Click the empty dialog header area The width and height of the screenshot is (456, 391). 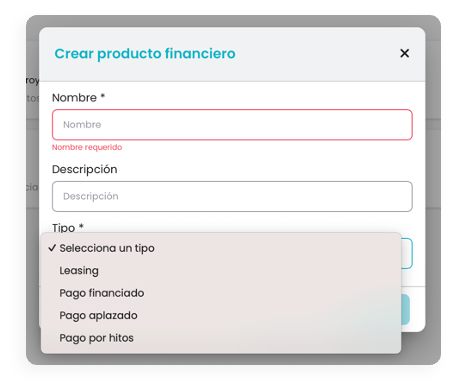(x=317, y=54)
